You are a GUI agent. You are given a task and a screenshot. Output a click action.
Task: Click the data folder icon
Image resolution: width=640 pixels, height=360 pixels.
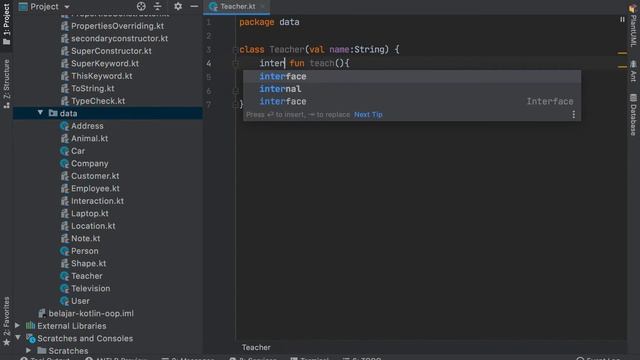[53, 113]
